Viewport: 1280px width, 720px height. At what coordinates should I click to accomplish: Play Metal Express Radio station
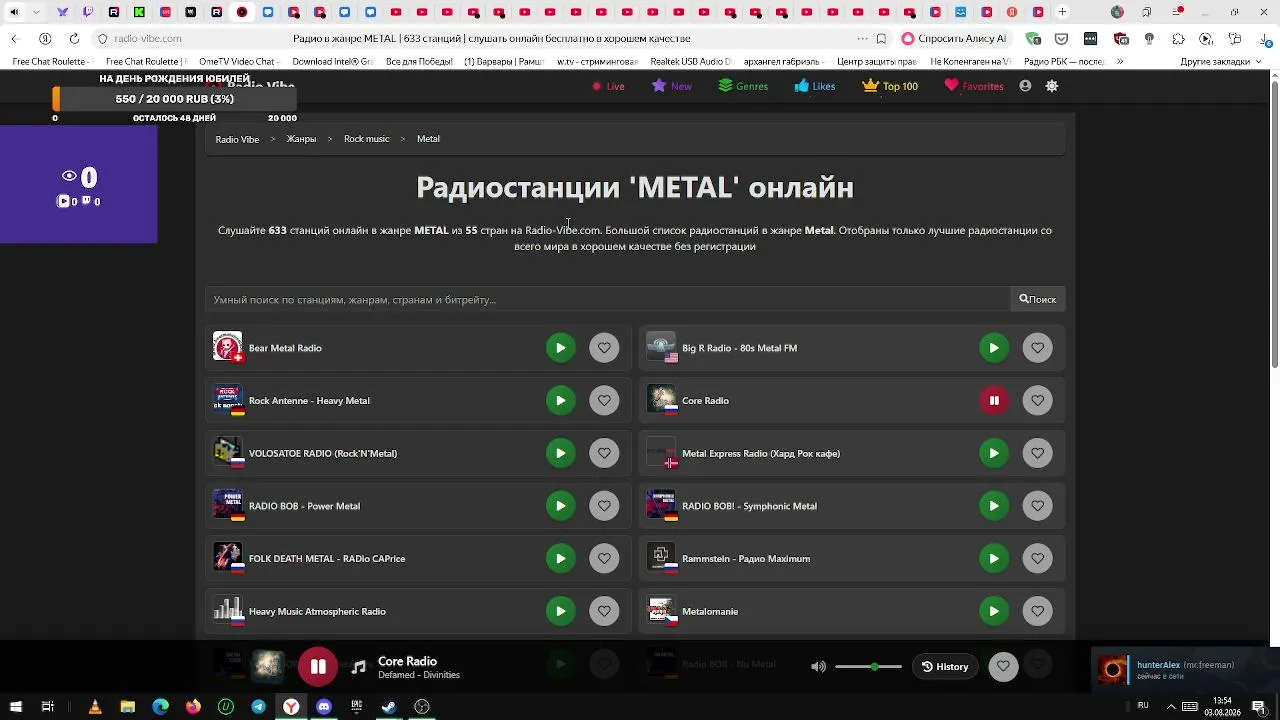pyautogui.click(x=994, y=453)
